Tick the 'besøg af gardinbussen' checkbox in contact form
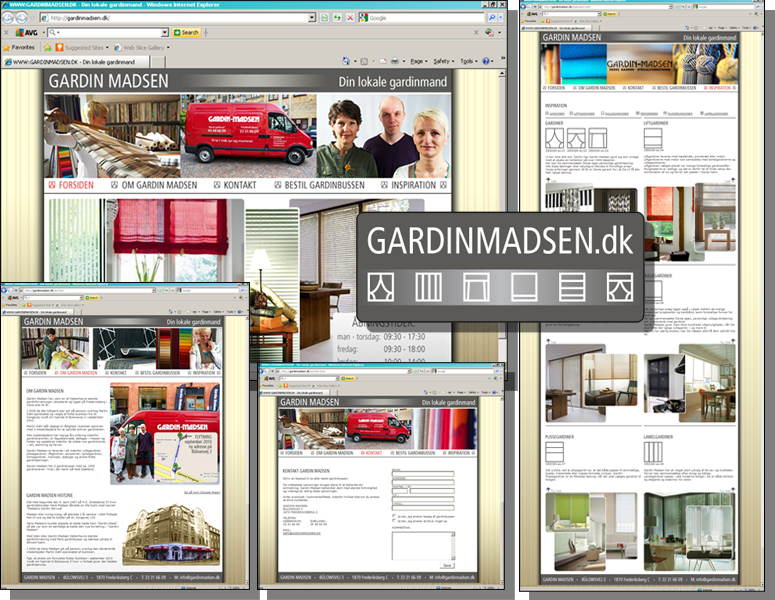 click(394, 514)
